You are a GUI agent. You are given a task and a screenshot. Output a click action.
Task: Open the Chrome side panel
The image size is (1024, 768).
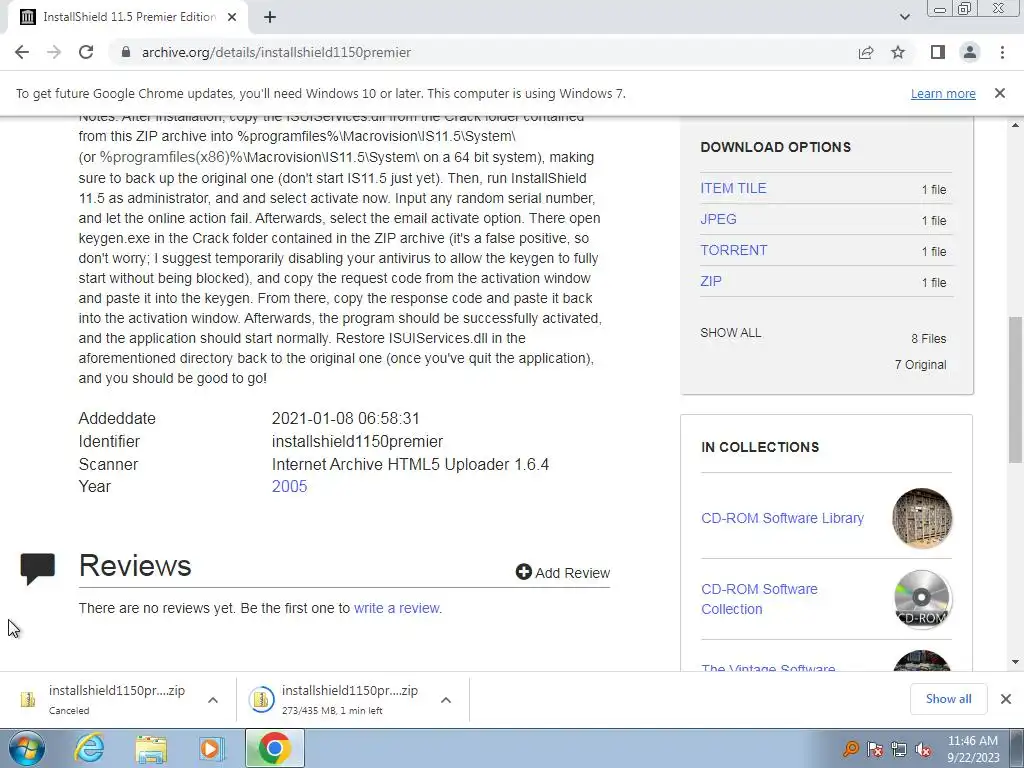click(x=938, y=52)
